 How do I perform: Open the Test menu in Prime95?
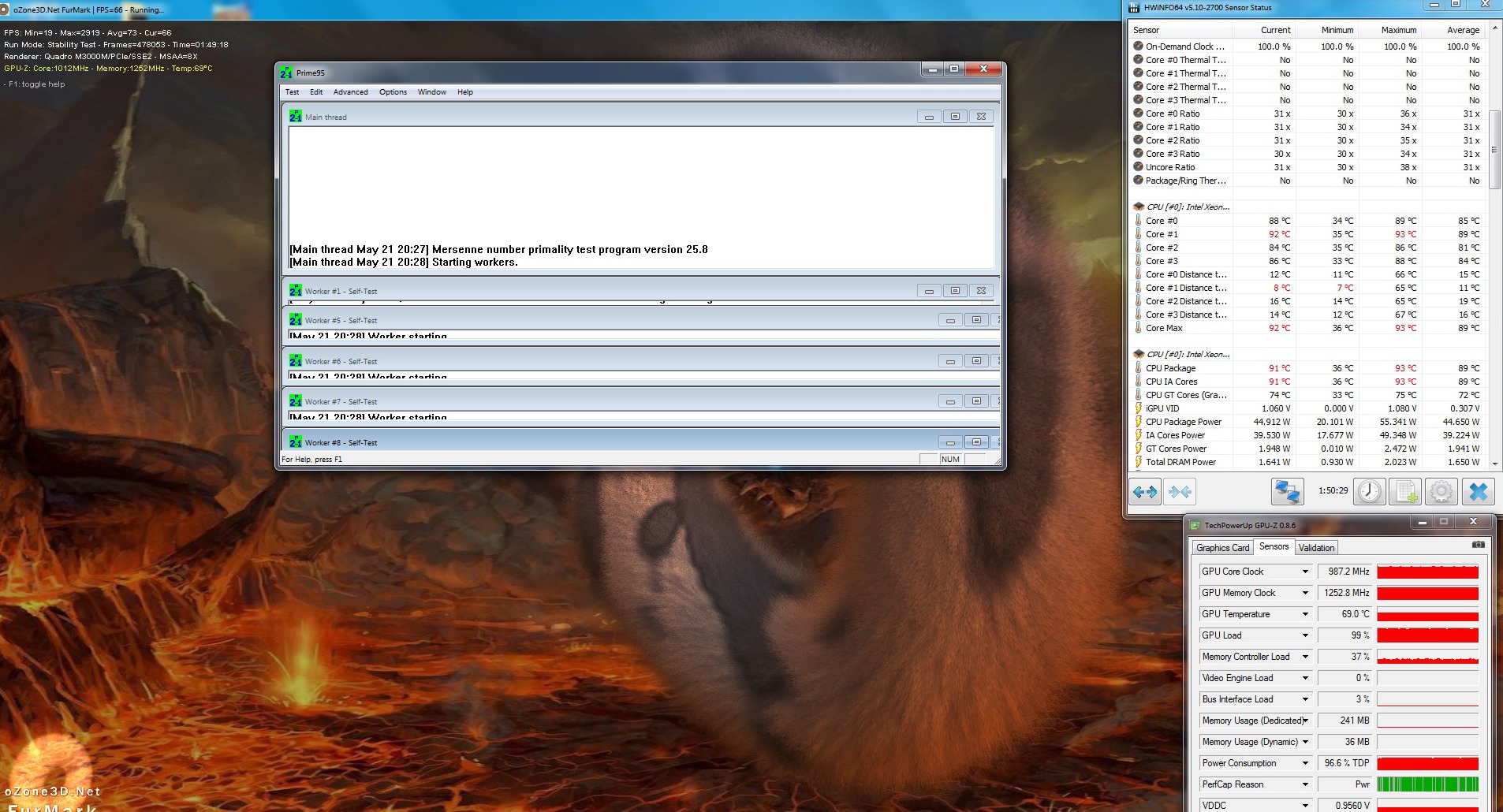[292, 92]
